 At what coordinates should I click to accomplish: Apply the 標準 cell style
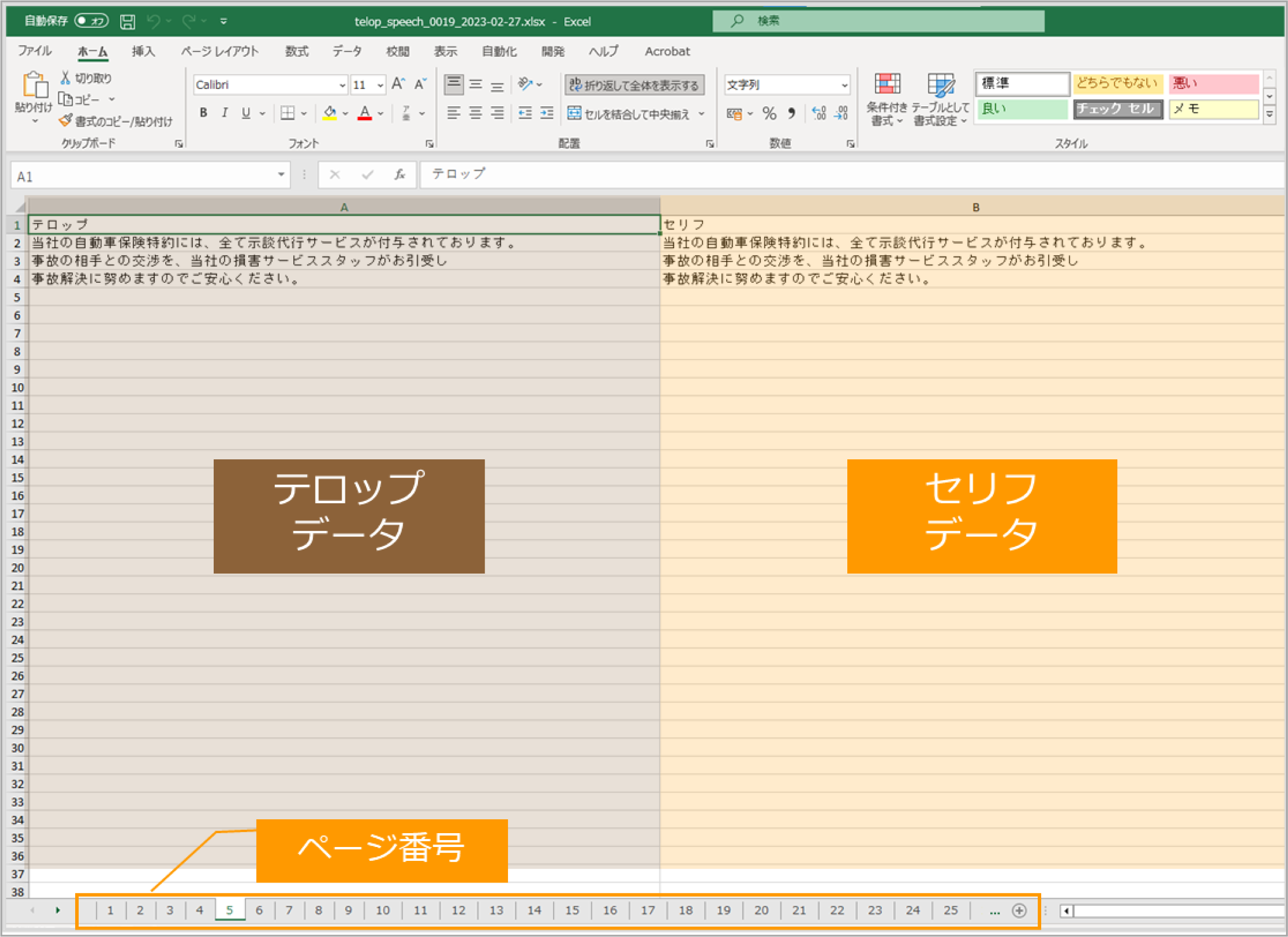point(1023,84)
